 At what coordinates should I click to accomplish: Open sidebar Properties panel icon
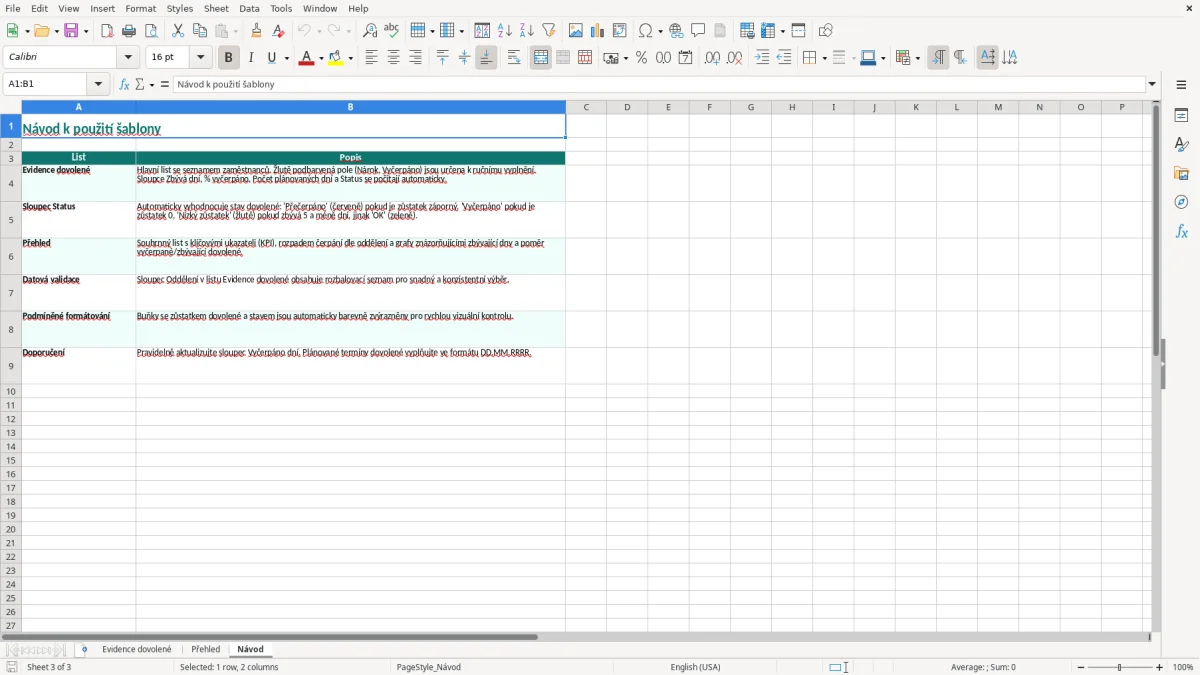click(1181, 116)
